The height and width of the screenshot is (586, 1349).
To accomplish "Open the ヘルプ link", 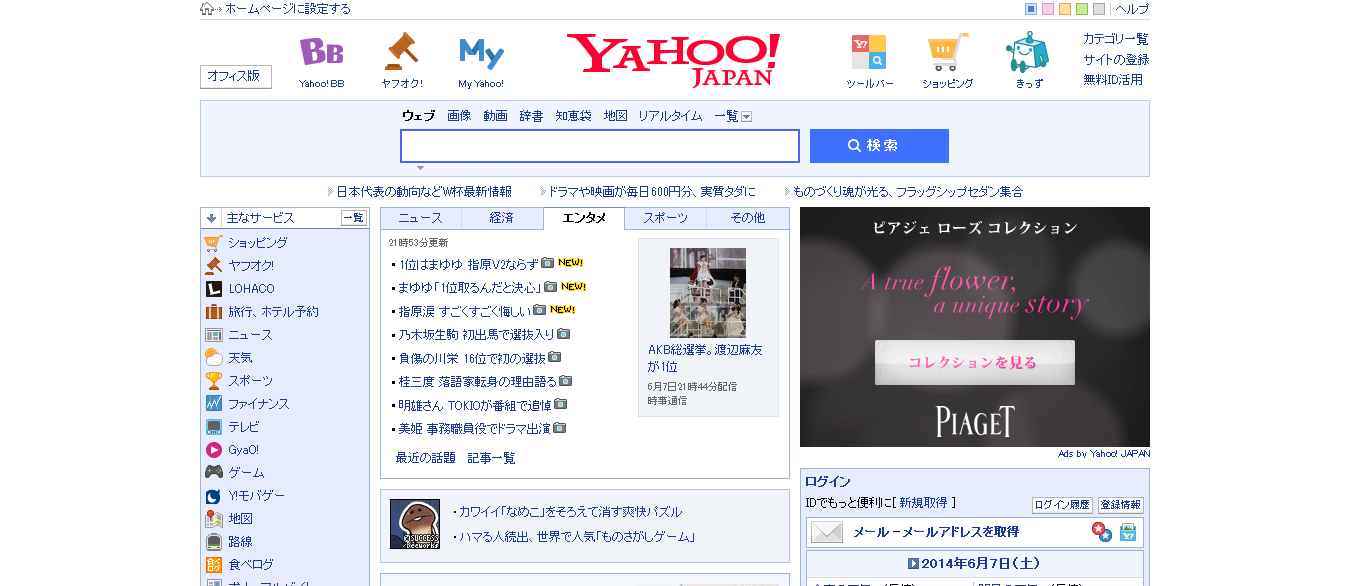I will pyautogui.click(x=1132, y=9).
